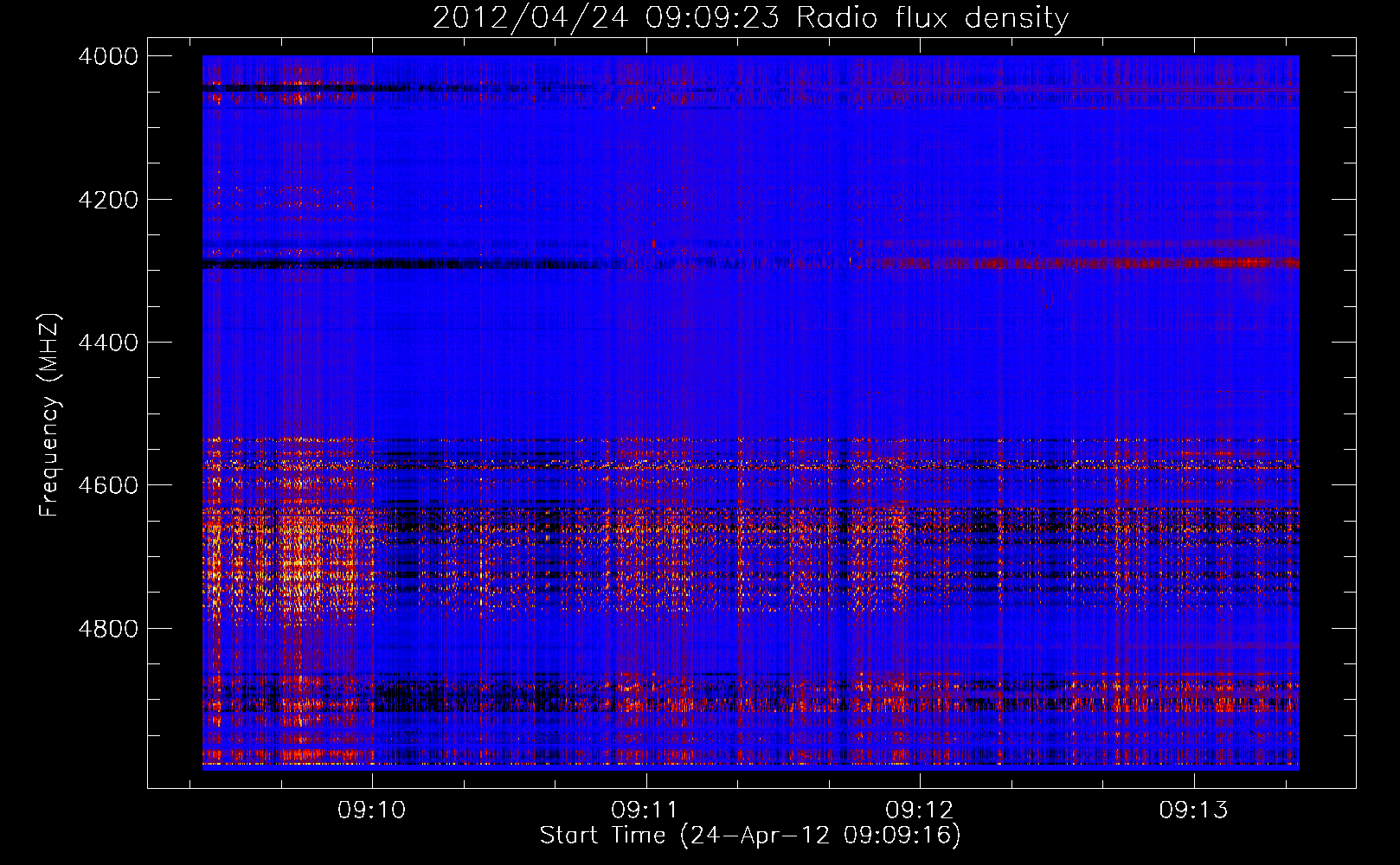This screenshot has height=865, width=1400.
Task: Select the 4600 frequency tick label
Action: 108,485
